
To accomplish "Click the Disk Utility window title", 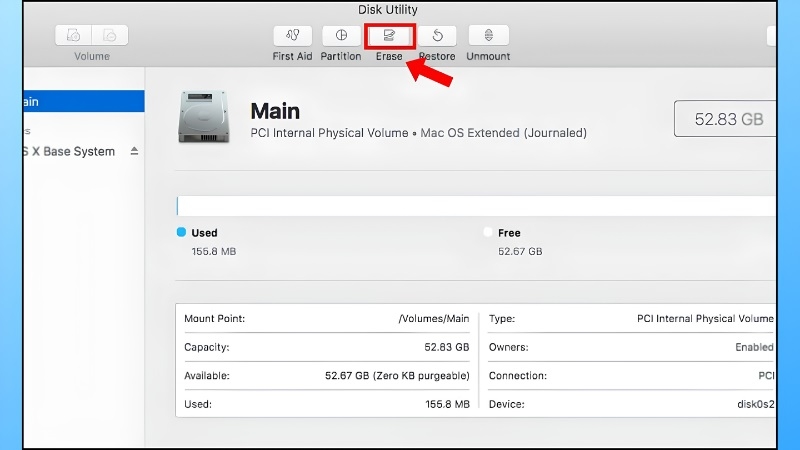I will tap(388, 10).
